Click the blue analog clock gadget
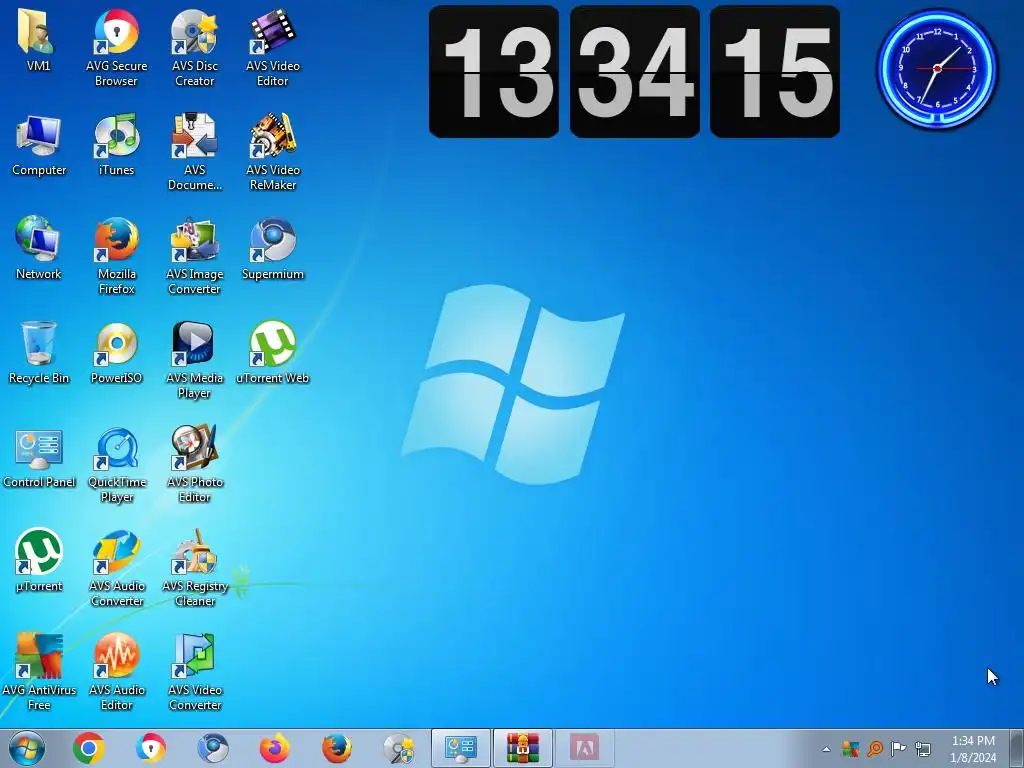Screen dimensions: 1024x768 [937, 68]
